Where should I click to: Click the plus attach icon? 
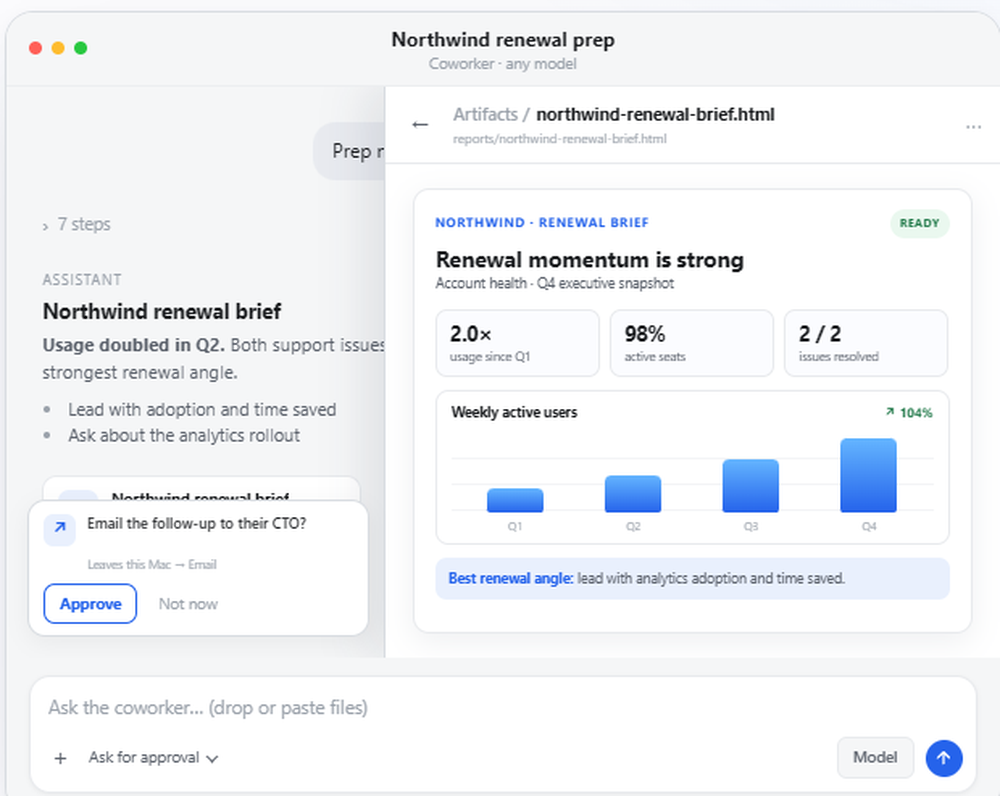click(61, 758)
